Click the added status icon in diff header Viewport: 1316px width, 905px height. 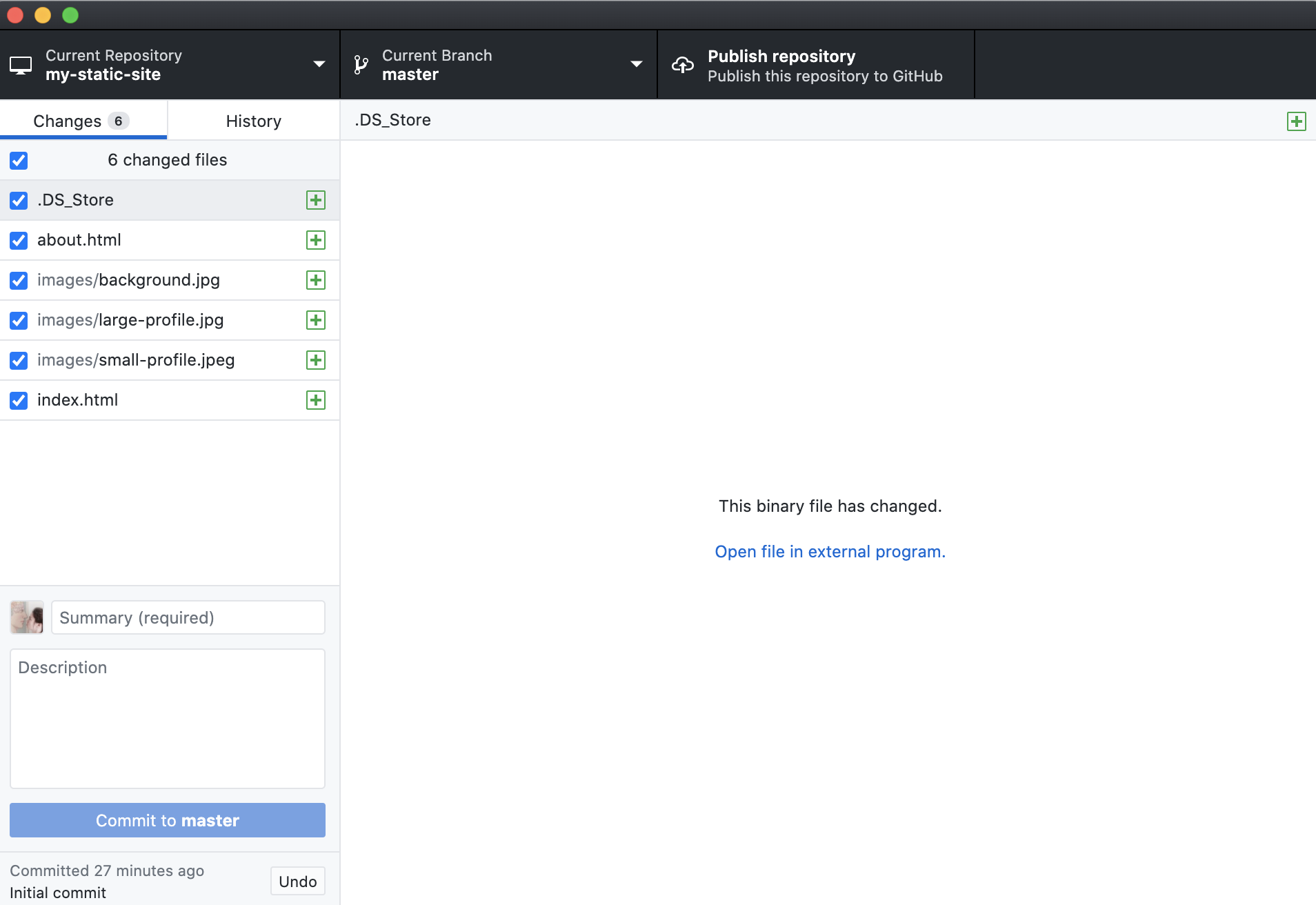coord(1296,121)
